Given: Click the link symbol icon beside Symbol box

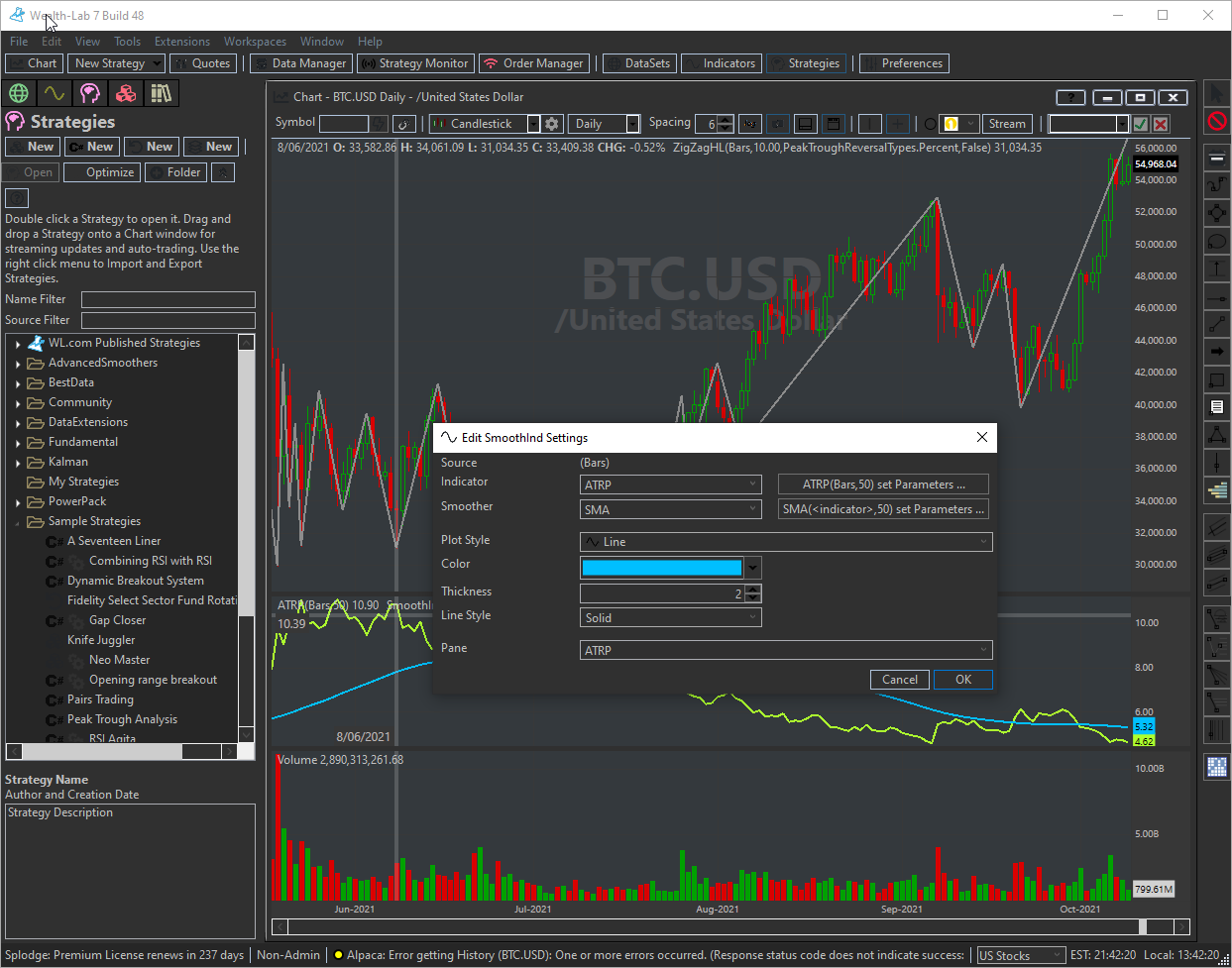Looking at the screenshot, I should pos(403,124).
